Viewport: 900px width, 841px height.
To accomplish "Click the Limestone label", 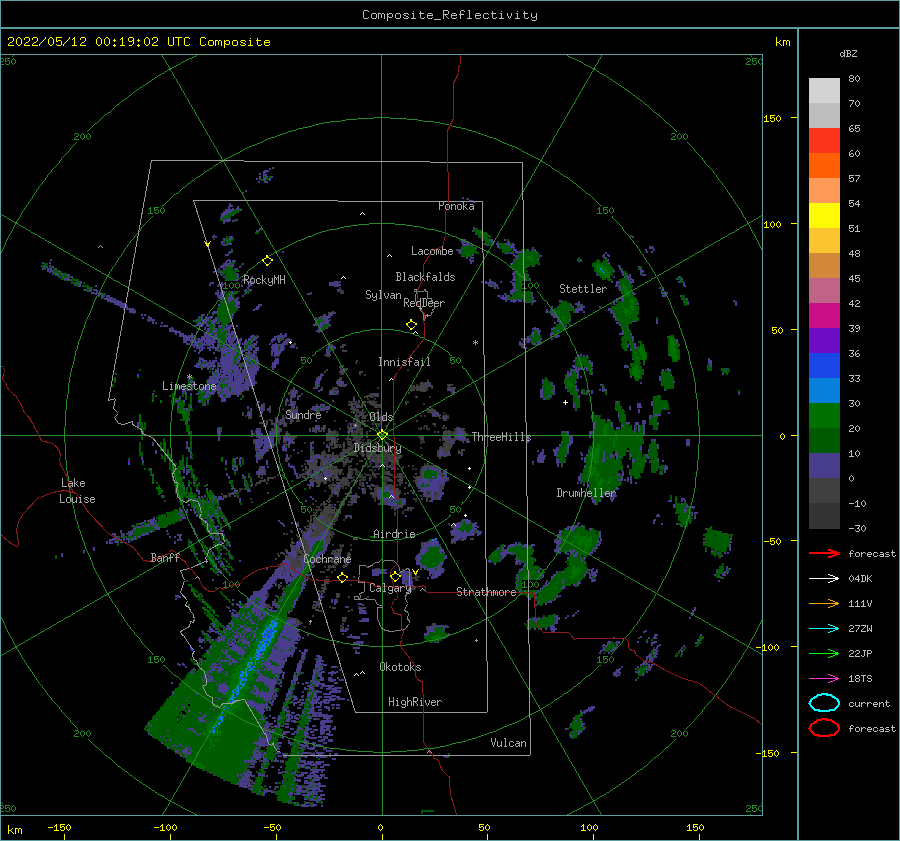I will click(189, 386).
